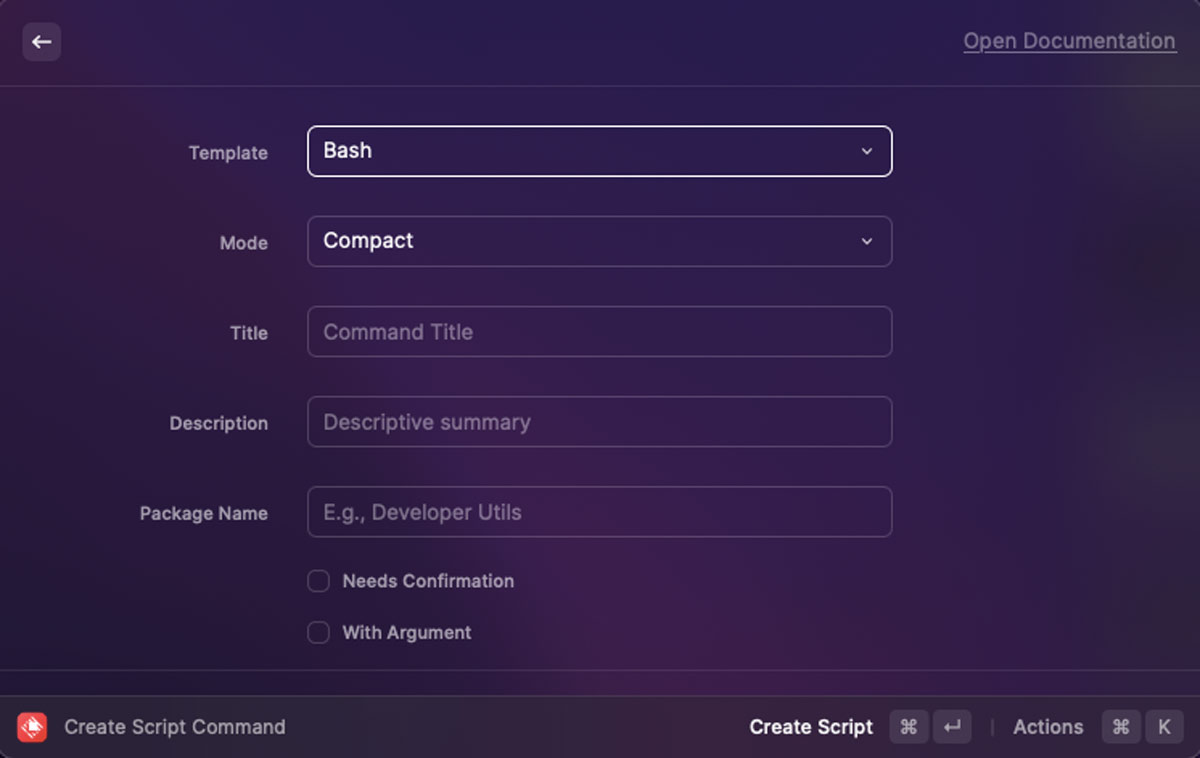Click the Create Script button
The width and height of the screenshot is (1200, 758).
click(811, 727)
